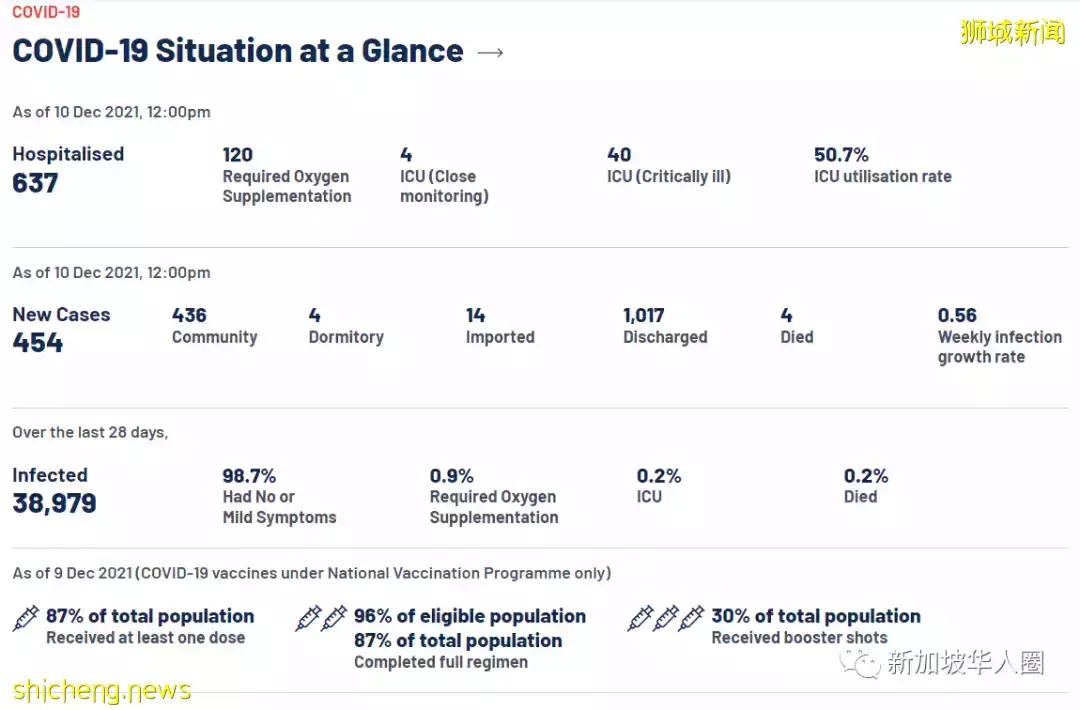The width and height of the screenshot is (1080, 710).
Task: Click the triple syringe booster shots icon
Action: (x=665, y=618)
